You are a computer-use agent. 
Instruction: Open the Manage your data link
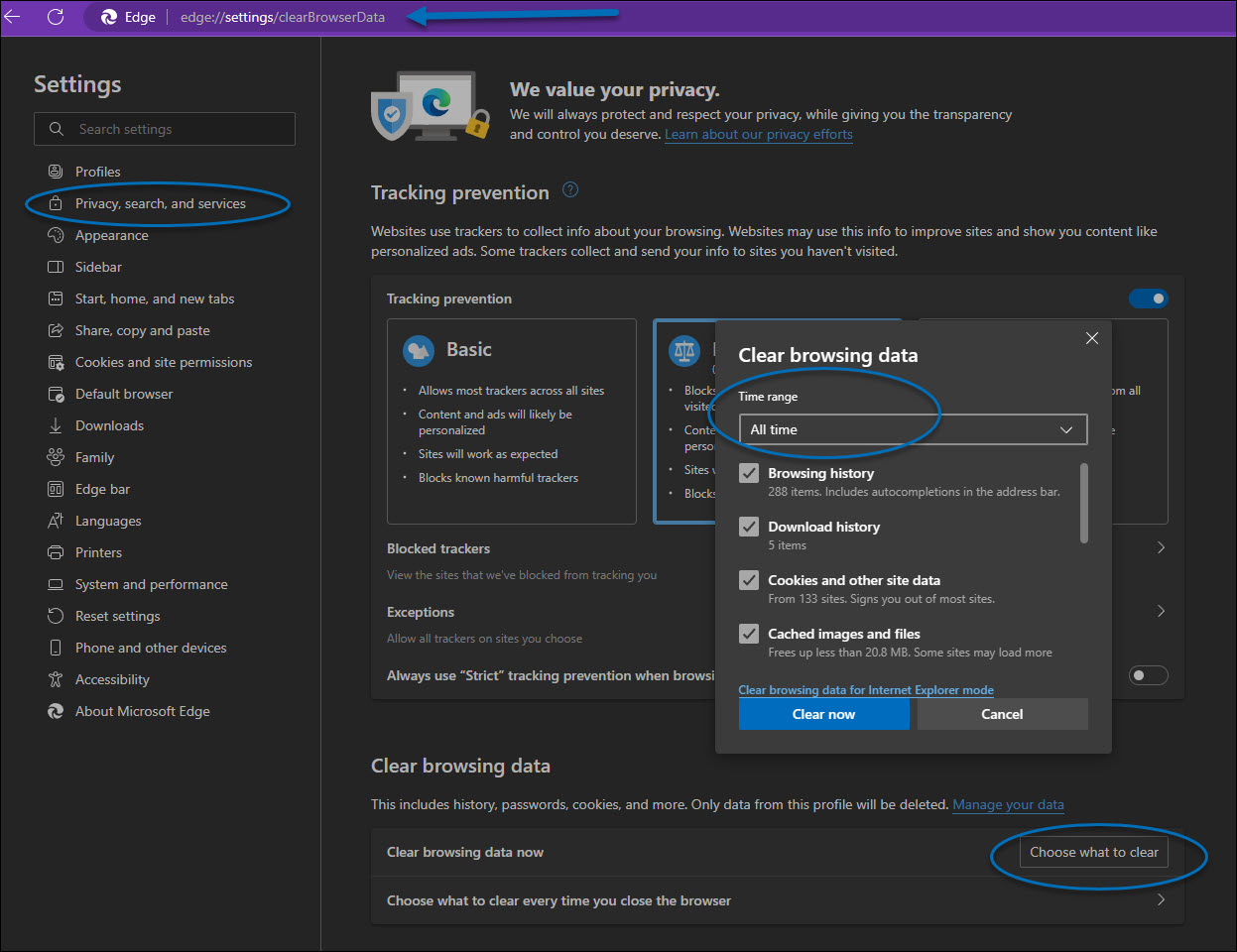tap(1008, 805)
